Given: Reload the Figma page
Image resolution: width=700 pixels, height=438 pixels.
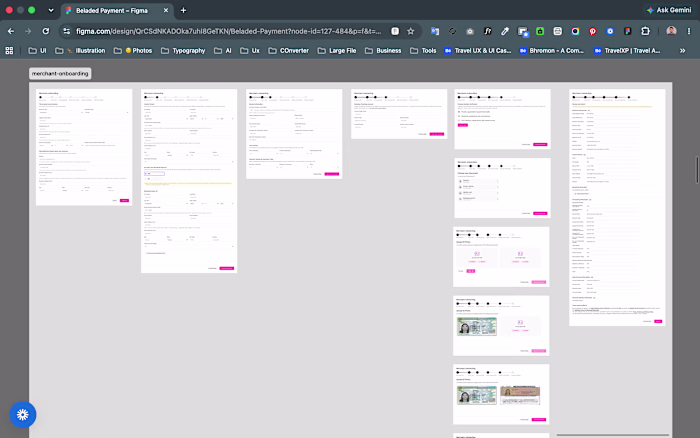Looking at the screenshot, I should 46,31.
